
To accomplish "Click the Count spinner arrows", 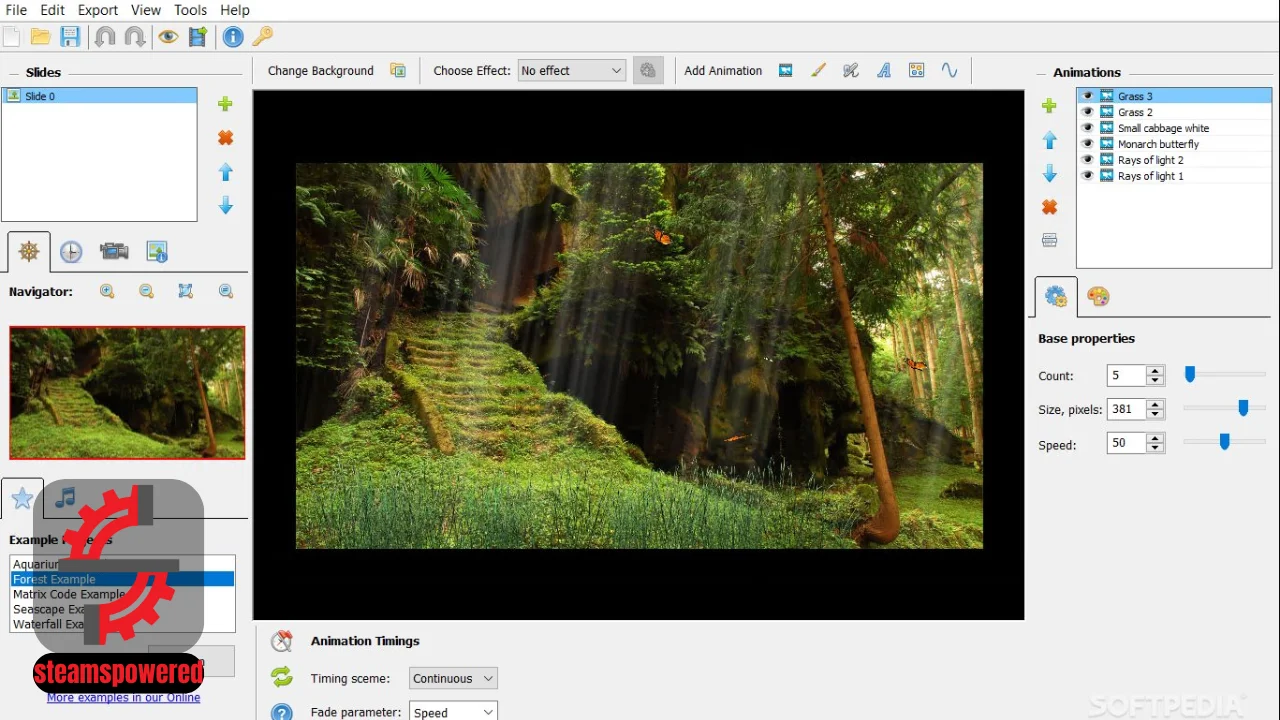I will pos(1155,376).
